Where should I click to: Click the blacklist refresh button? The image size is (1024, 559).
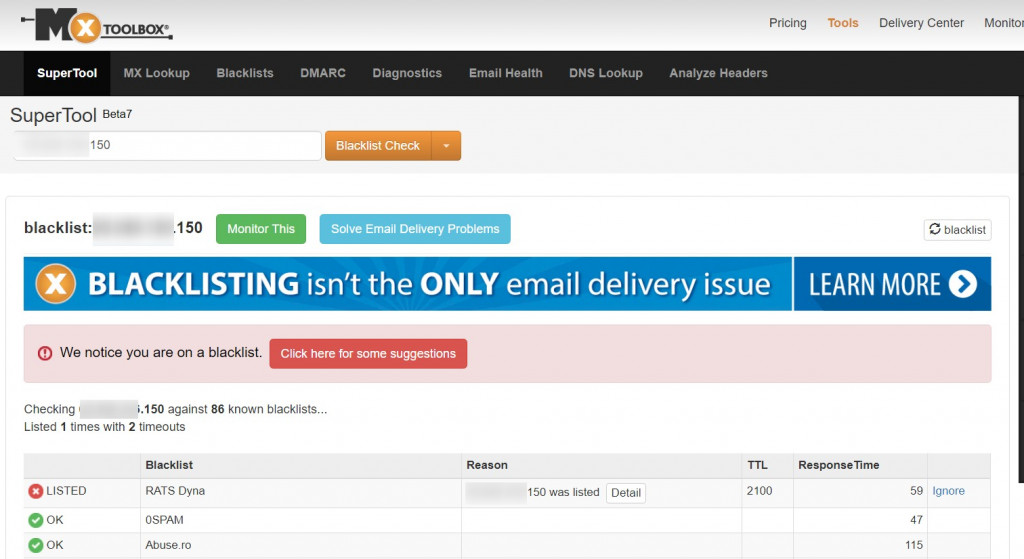[957, 230]
